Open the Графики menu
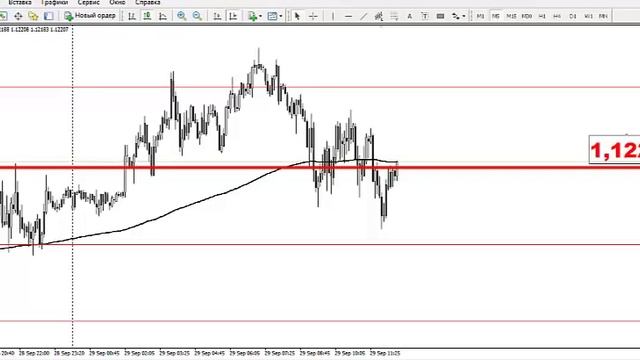Image resolution: width=640 pixels, height=360 pixels. pos(55,2)
